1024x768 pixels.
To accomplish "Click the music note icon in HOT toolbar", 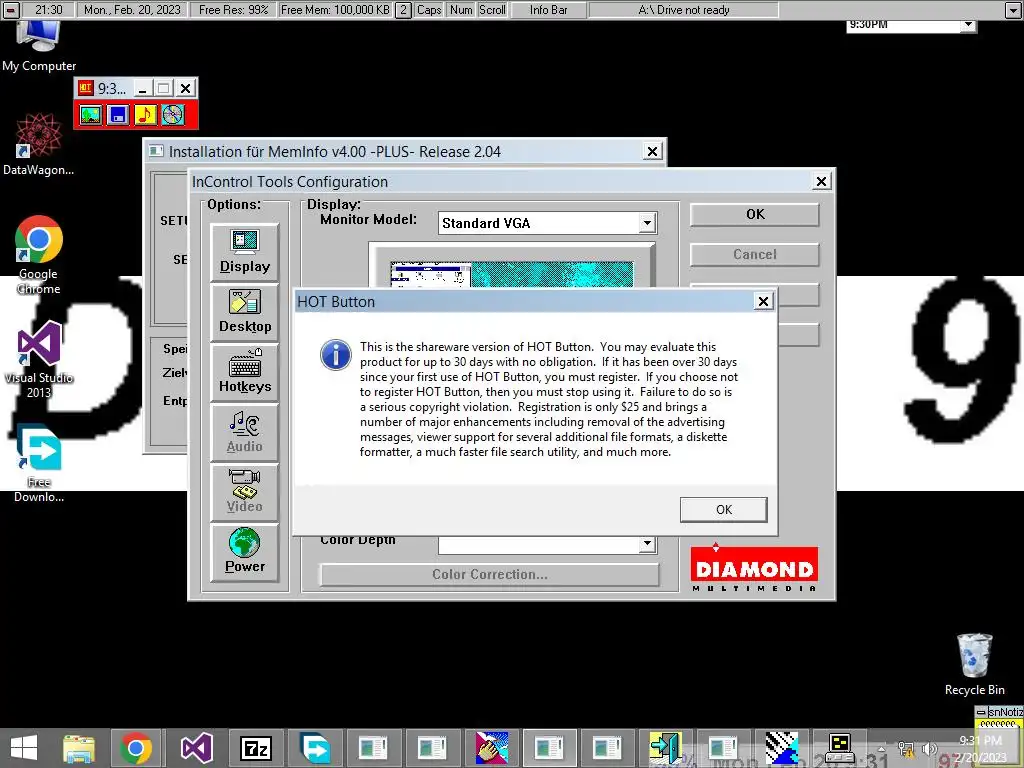I will 146,115.
